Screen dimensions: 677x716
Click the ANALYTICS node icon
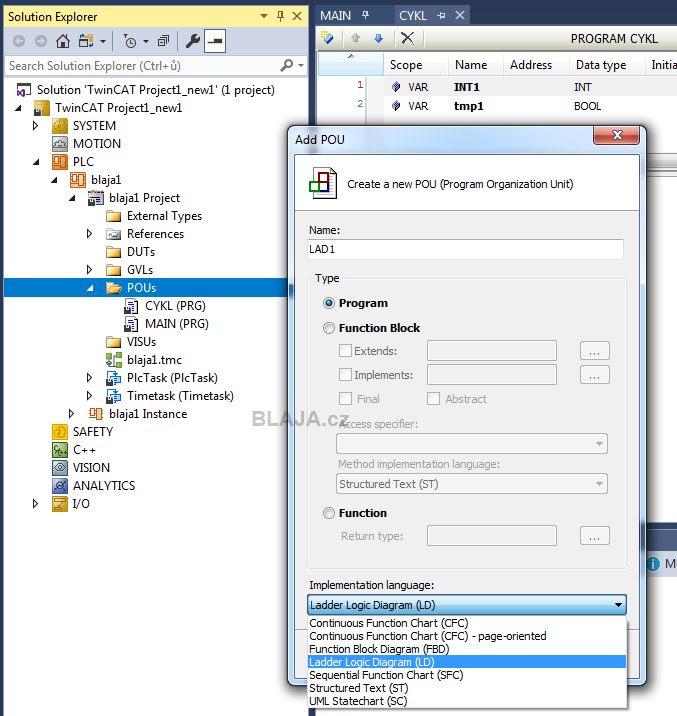[60, 486]
